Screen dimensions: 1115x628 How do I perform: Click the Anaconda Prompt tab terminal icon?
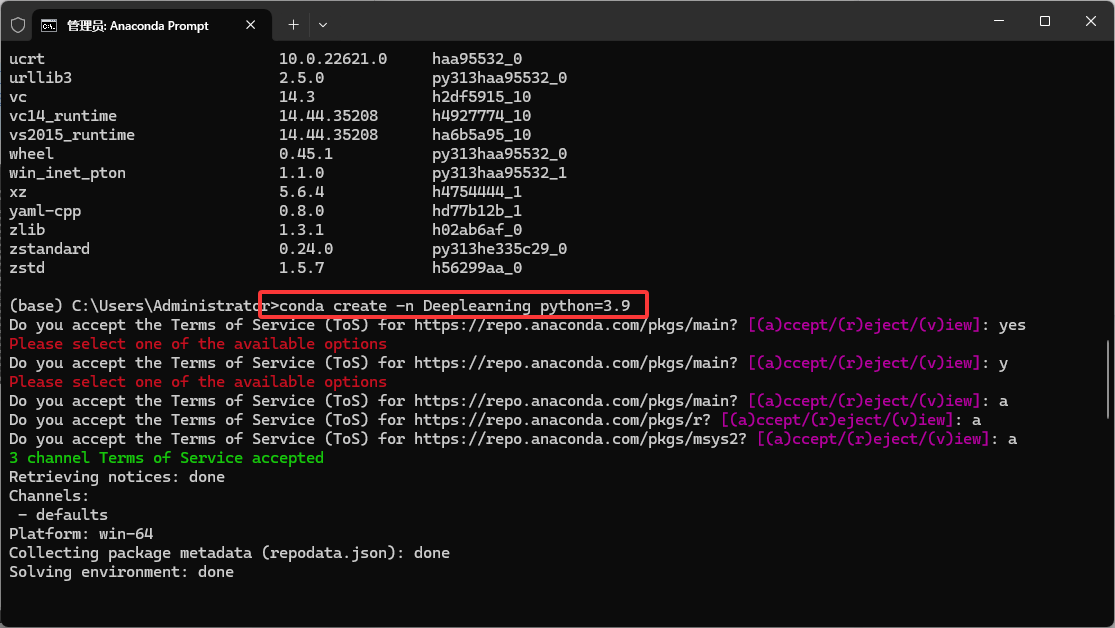(49, 26)
